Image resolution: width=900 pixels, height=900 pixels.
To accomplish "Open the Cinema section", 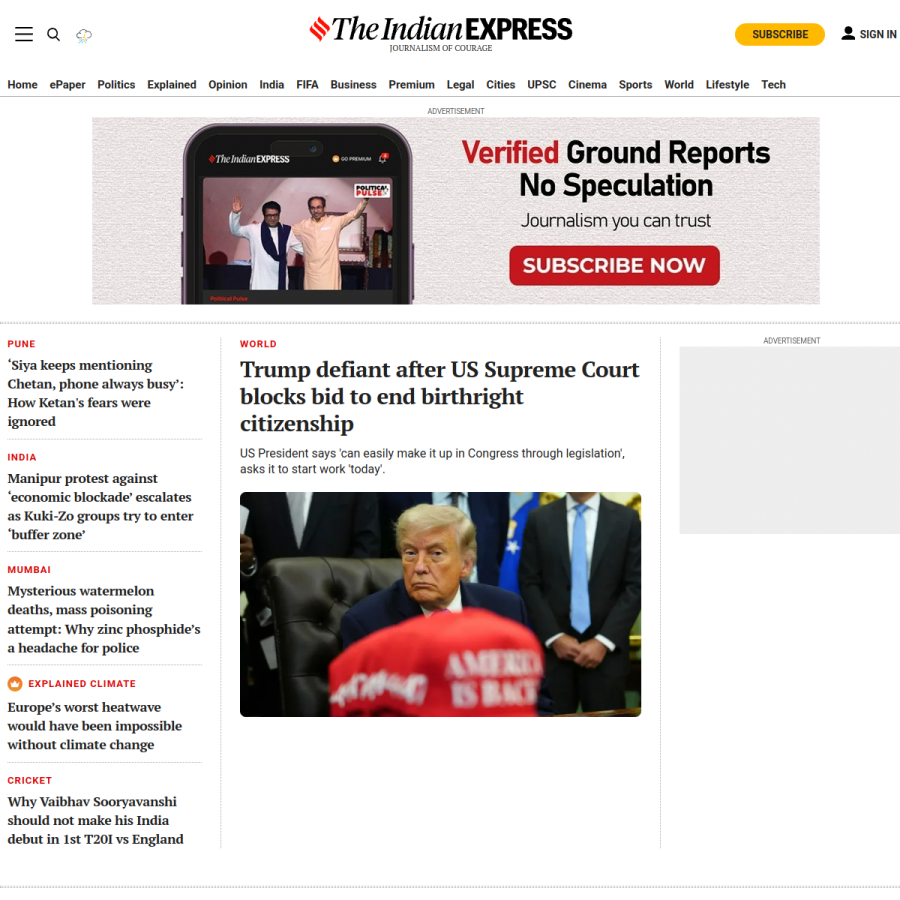I will point(587,84).
